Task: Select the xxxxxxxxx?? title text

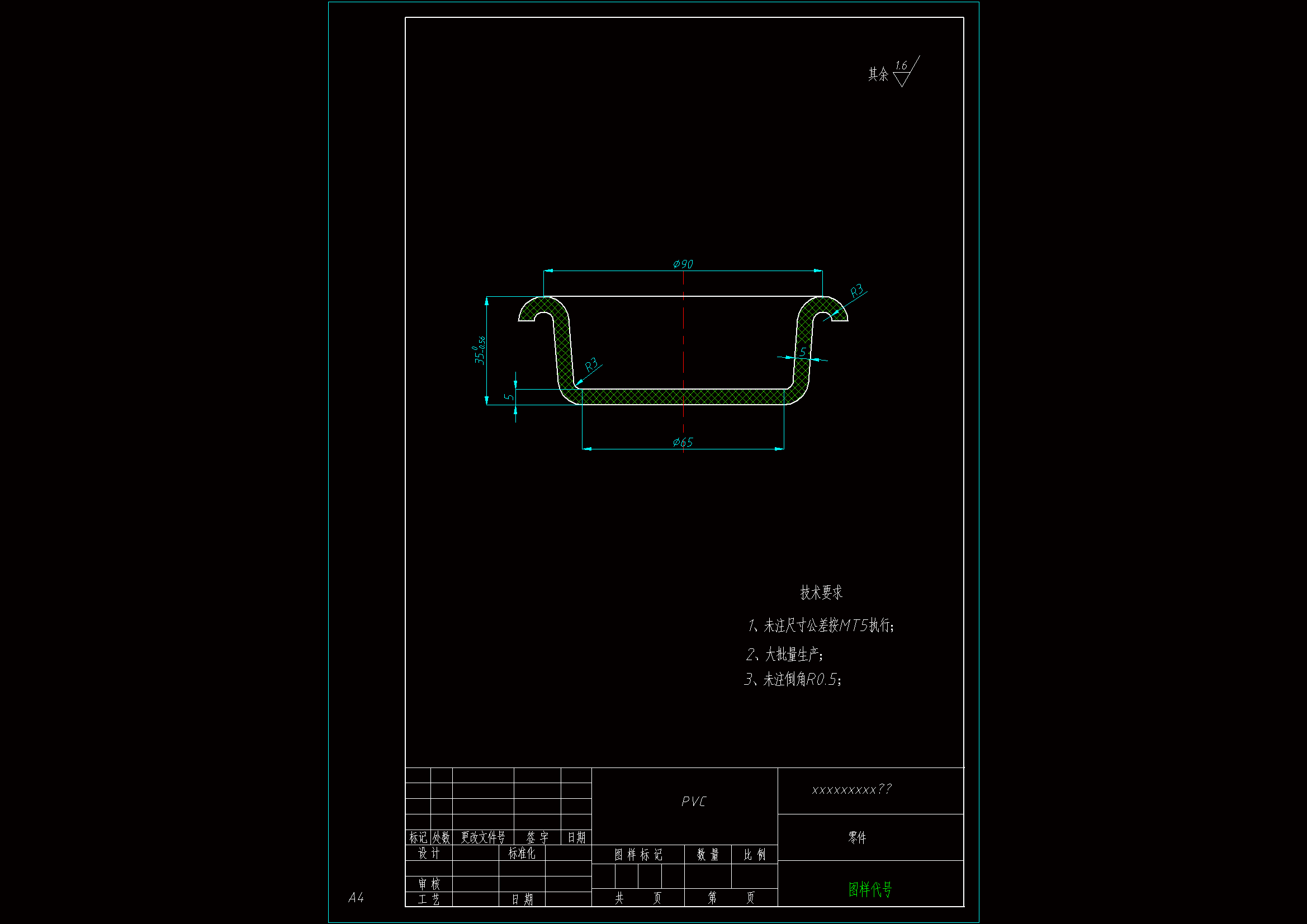Action: click(851, 790)
